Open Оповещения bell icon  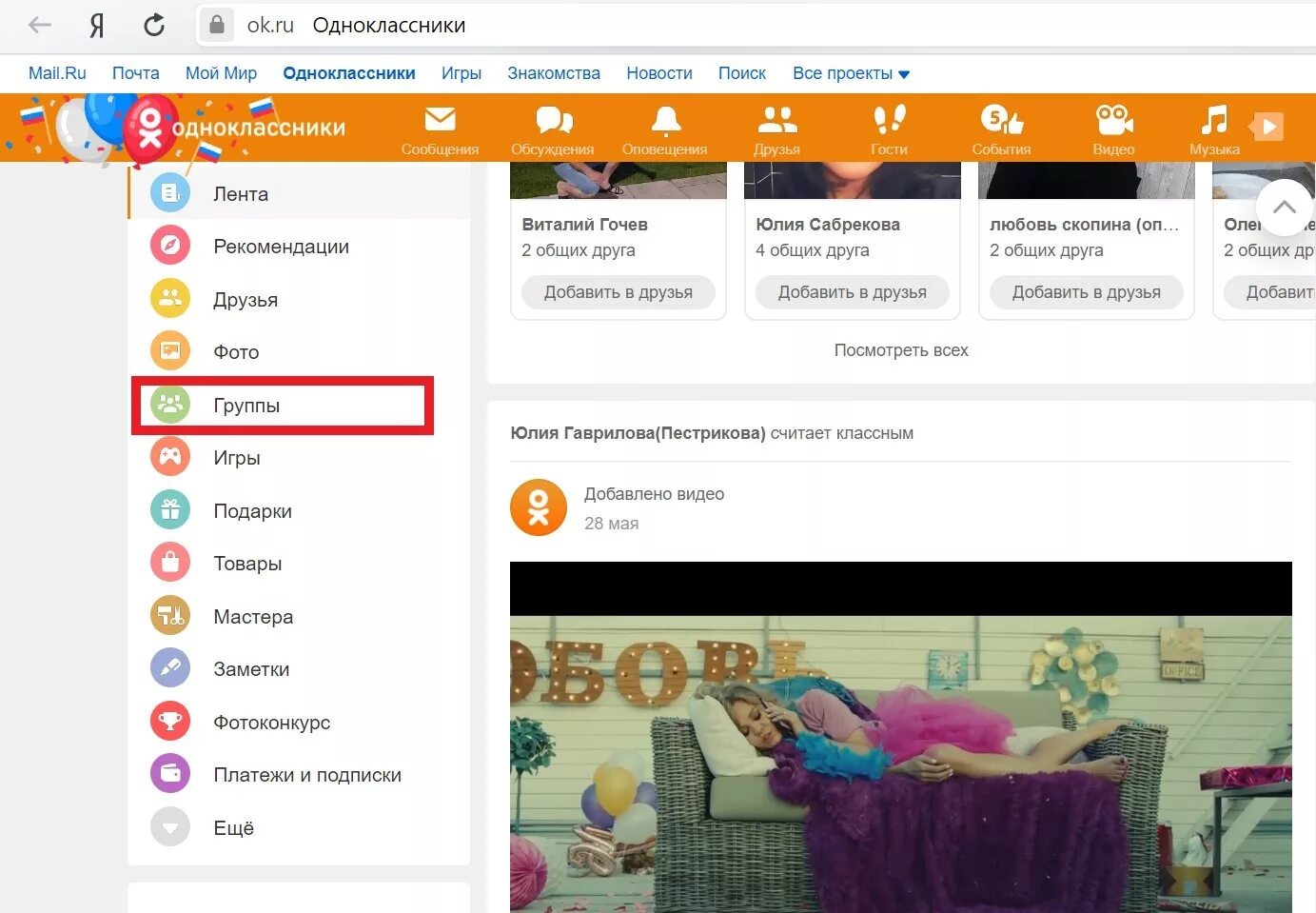665,121
